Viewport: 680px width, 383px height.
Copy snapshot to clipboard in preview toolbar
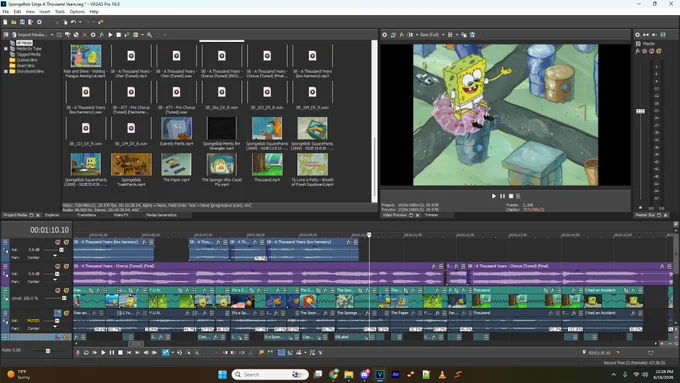pos(464,35)
